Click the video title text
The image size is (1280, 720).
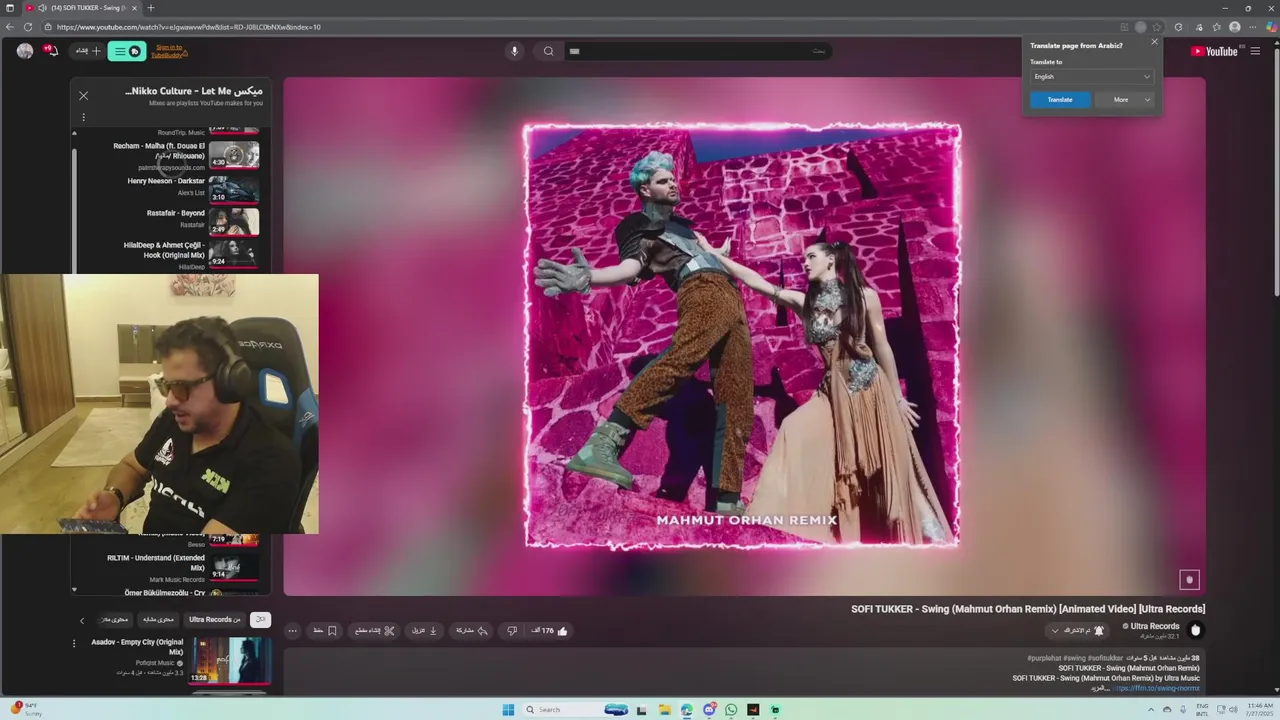[1028, 609]
